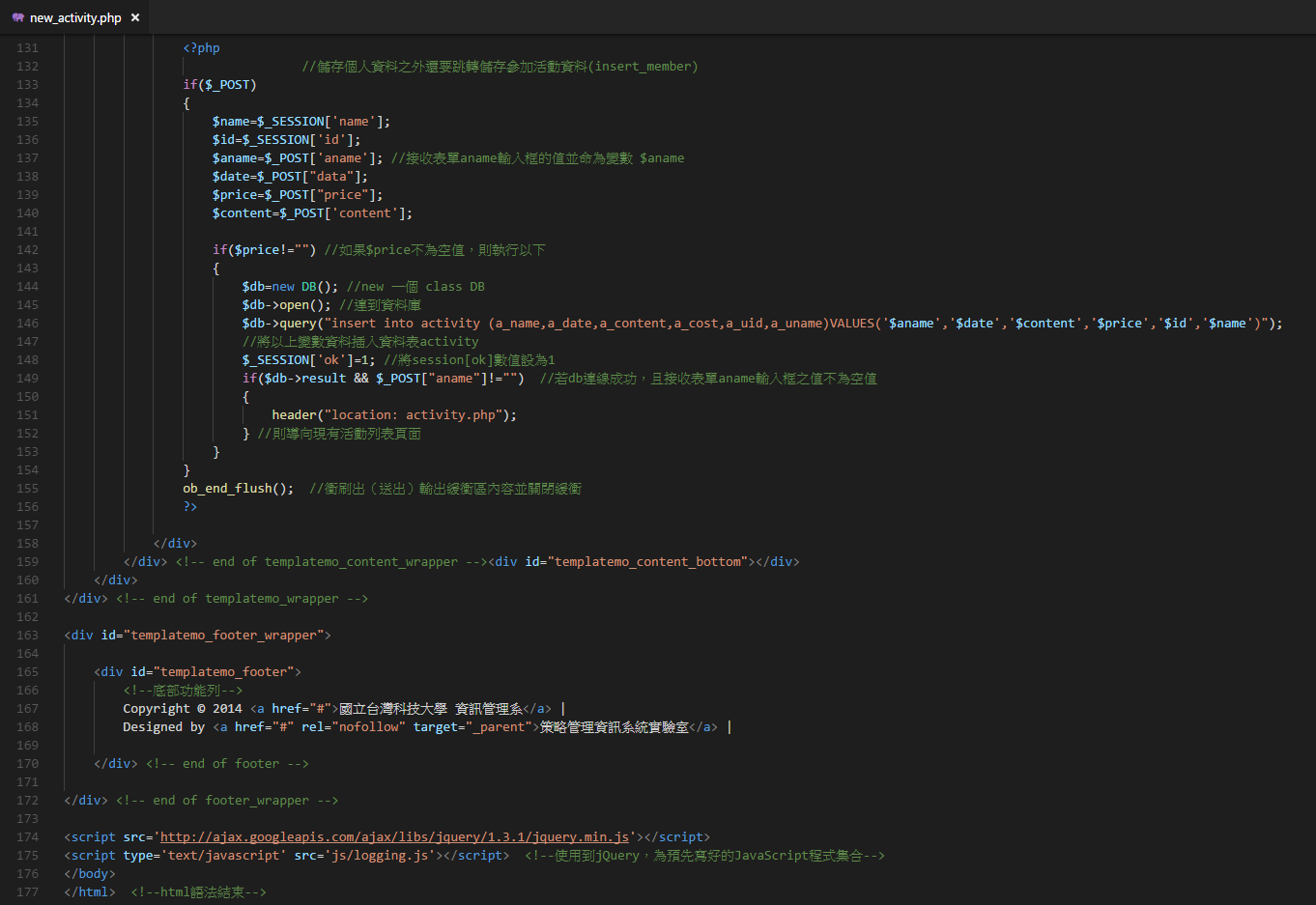Viewport: 1316px width, 905px height.
Task: Click line number 177 in the gutter
Action: point(27,891)
